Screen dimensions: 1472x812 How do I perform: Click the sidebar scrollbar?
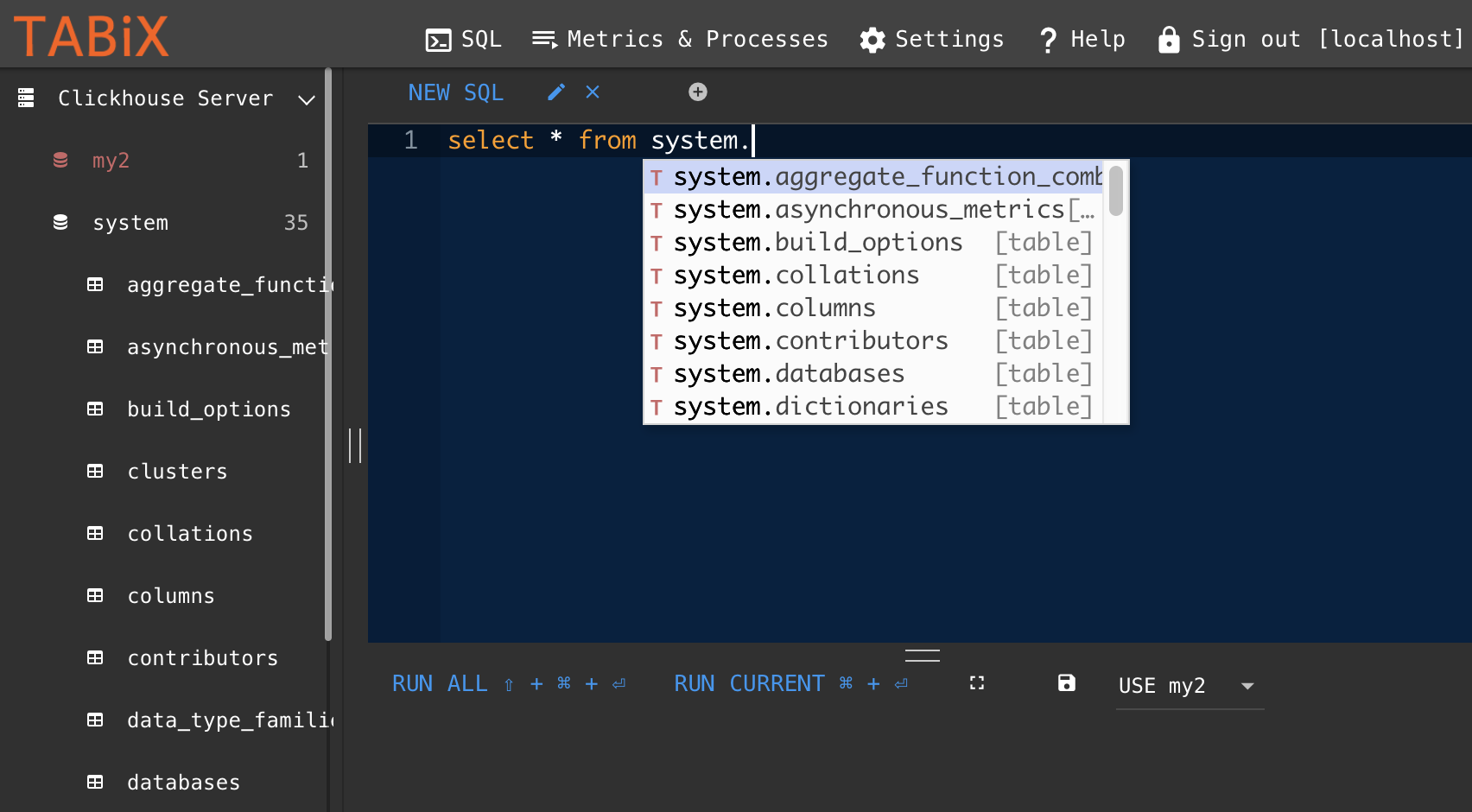point(328,354)
